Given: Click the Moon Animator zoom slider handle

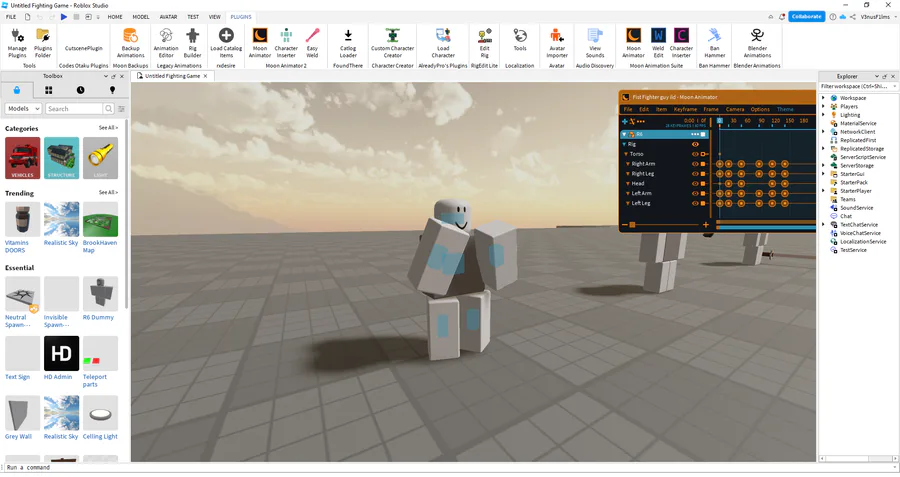Looking at the screenshot, I should (x=632, y=225).
